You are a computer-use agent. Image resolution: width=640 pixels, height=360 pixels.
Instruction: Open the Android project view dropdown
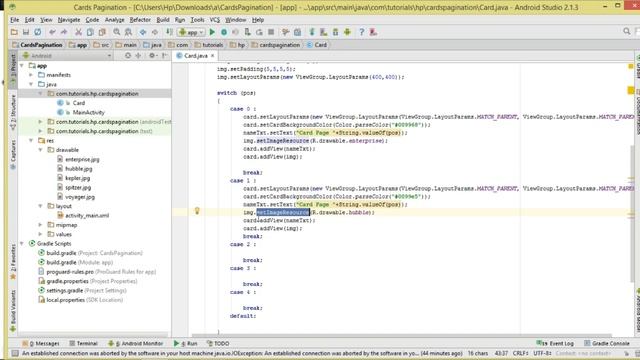[x=67, y=56]
